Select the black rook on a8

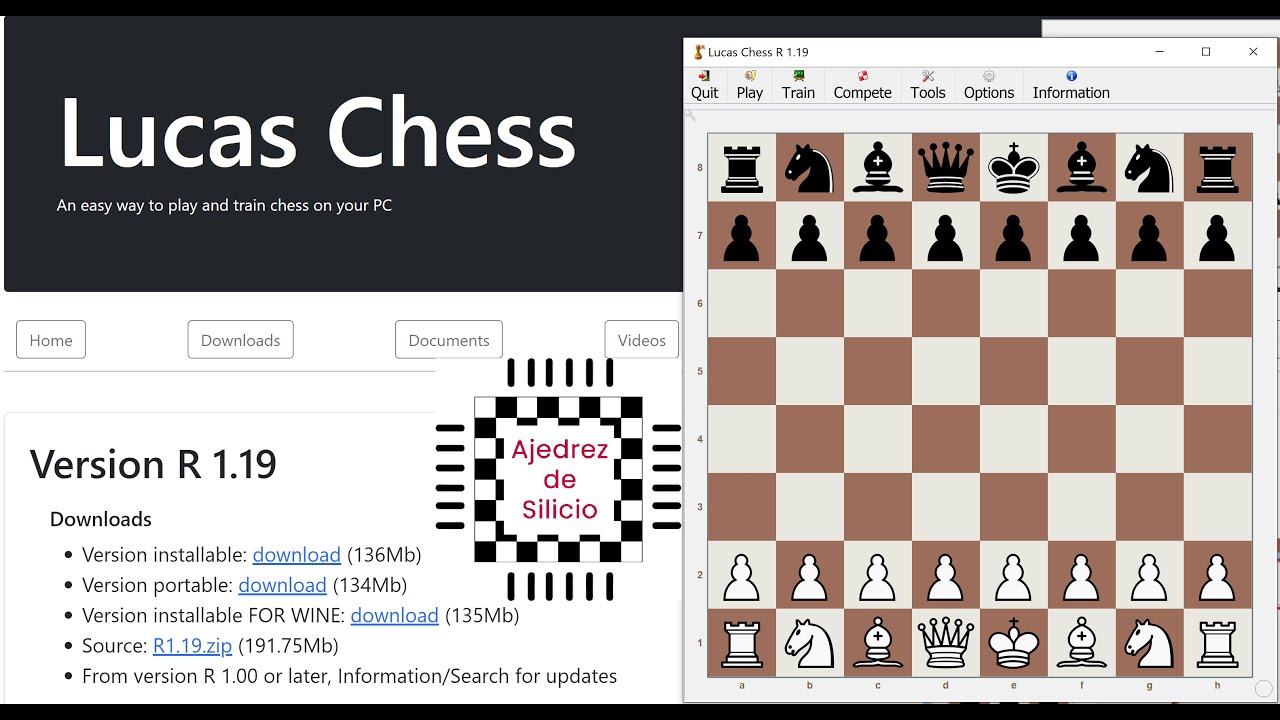point(742,167)
